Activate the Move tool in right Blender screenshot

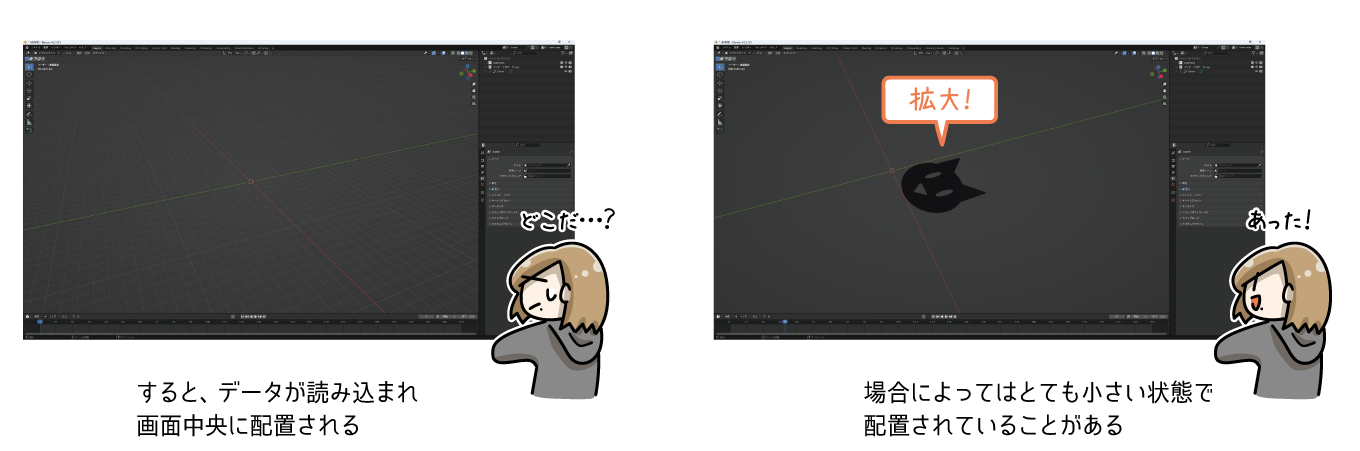720,82
